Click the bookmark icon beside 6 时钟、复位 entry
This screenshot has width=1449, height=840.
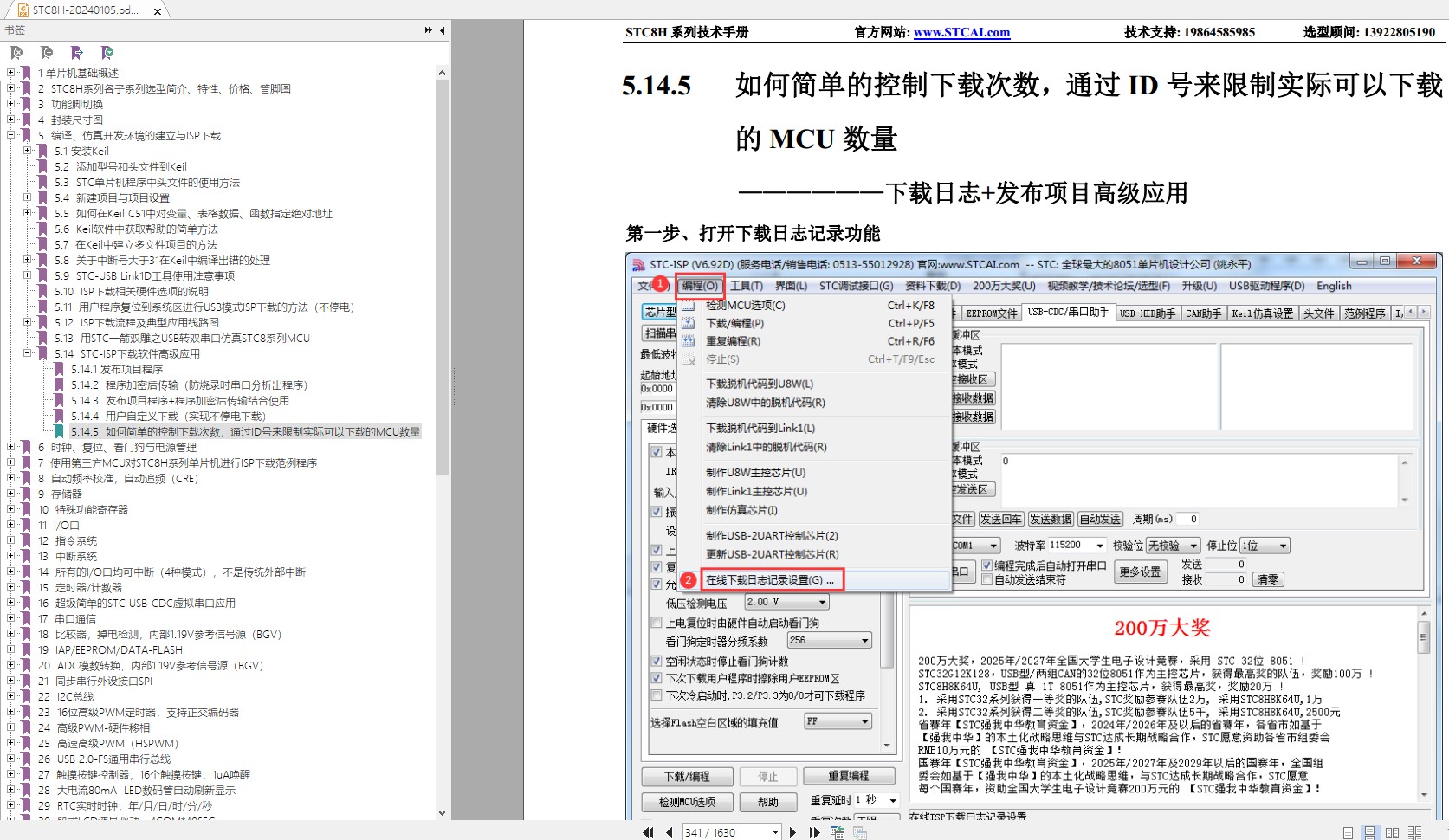coord(26,447)
